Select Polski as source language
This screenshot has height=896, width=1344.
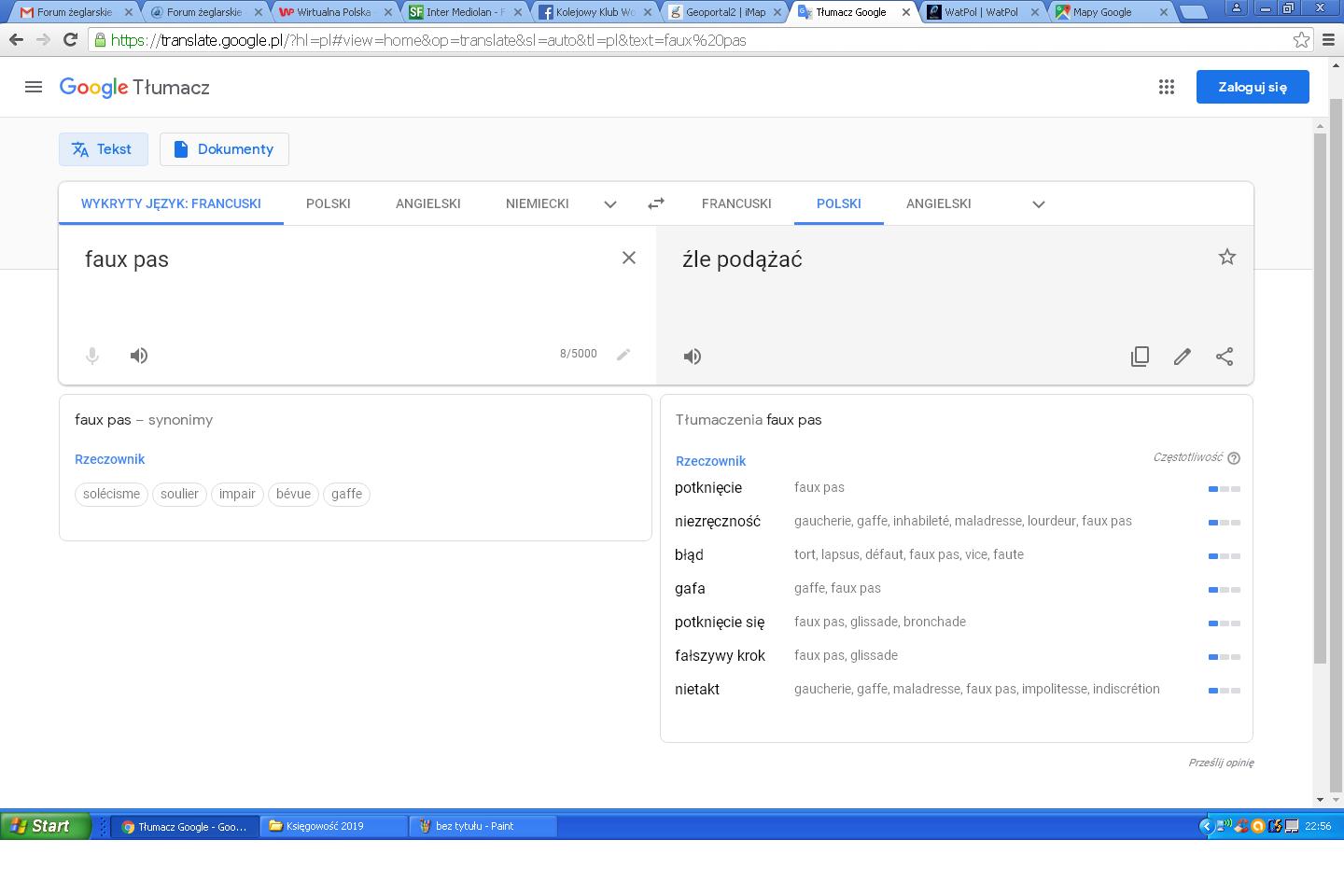point(329,203)
